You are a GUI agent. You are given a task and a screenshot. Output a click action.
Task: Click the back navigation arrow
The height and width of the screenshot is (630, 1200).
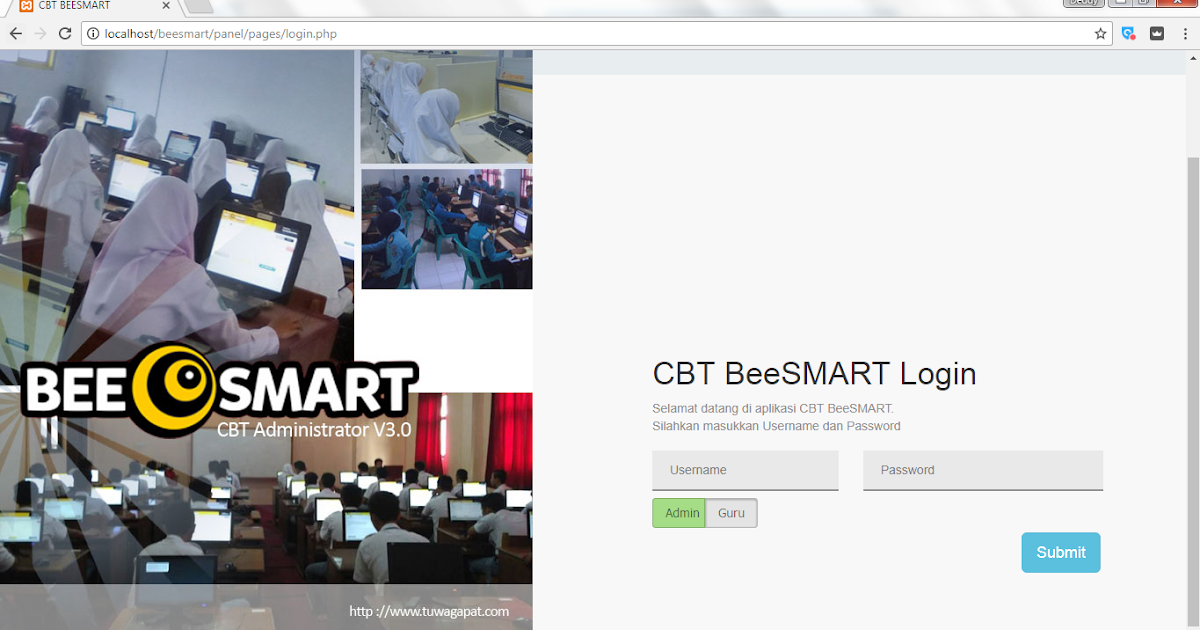coord(15,33)
